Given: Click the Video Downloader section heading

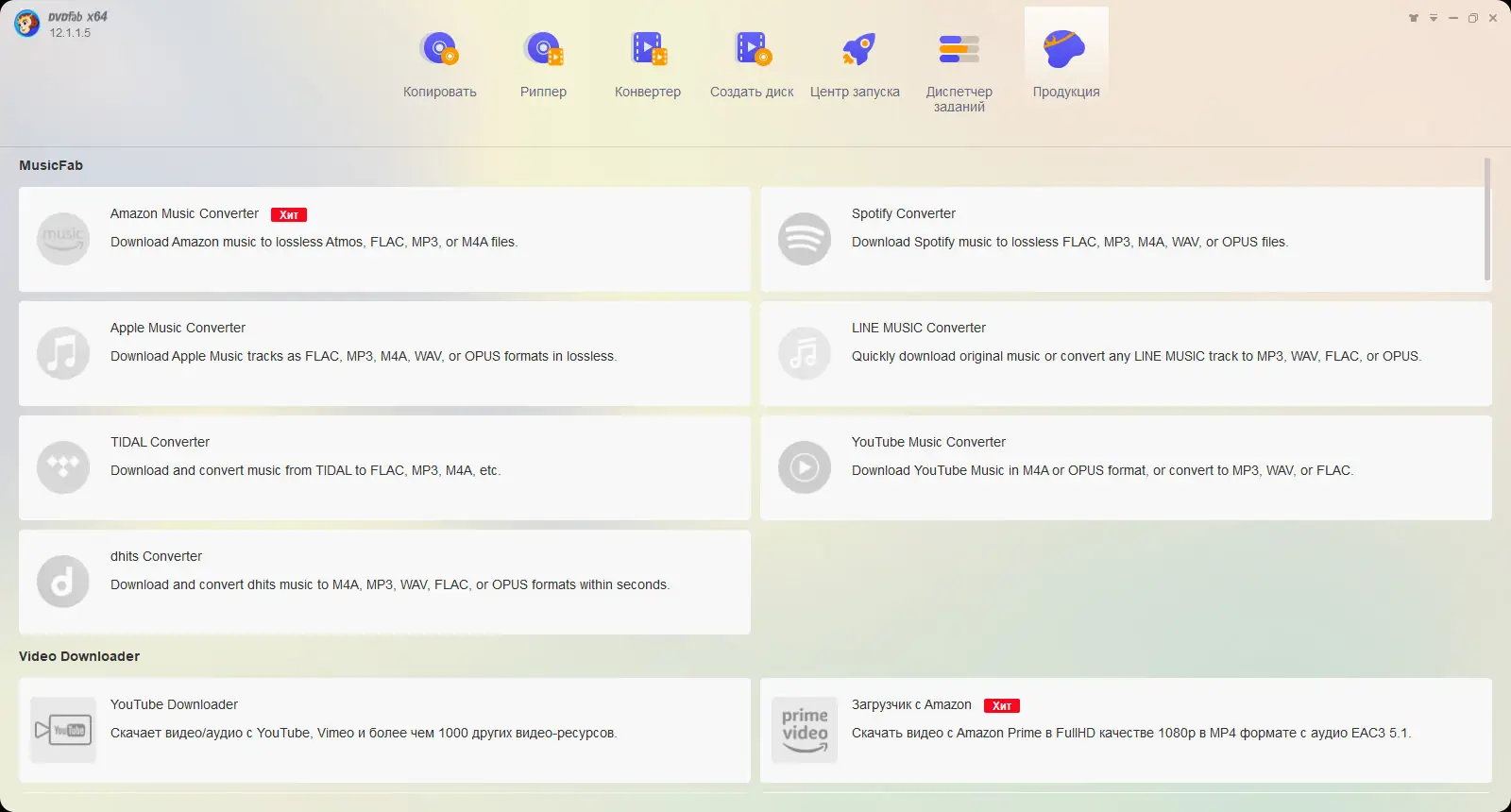Looking at the screenshot, I should [79, 656].
